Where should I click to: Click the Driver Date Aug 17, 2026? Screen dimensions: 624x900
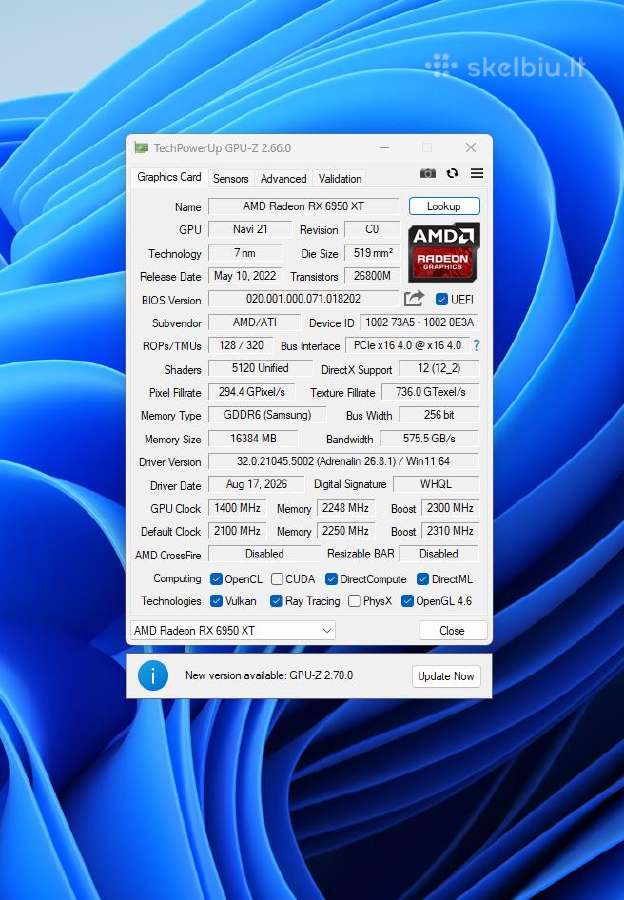click(x=256, y=484)
